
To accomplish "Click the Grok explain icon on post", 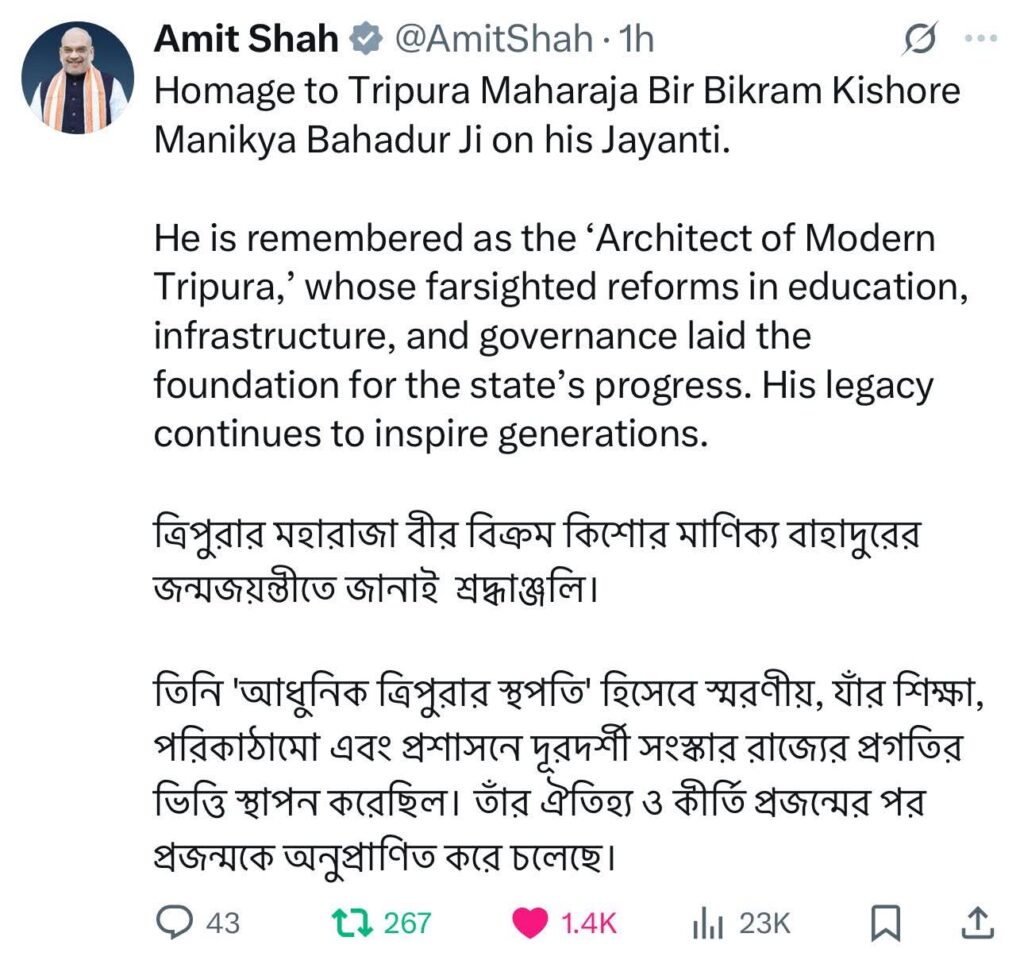I will (x=921, y=39).
